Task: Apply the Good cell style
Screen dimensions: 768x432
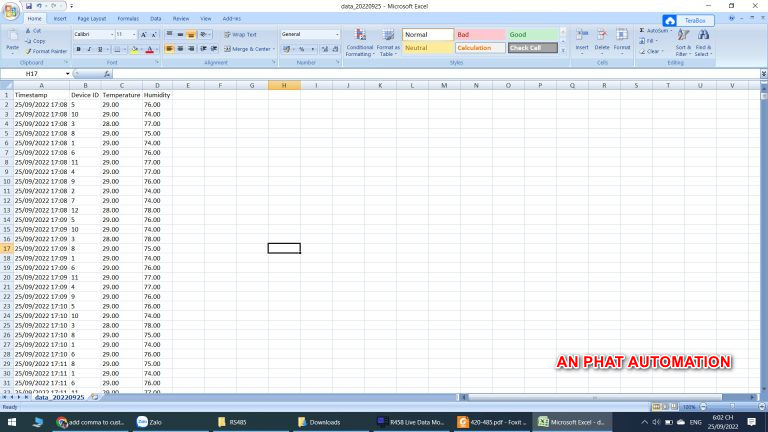Action: (x=532, y=35)
